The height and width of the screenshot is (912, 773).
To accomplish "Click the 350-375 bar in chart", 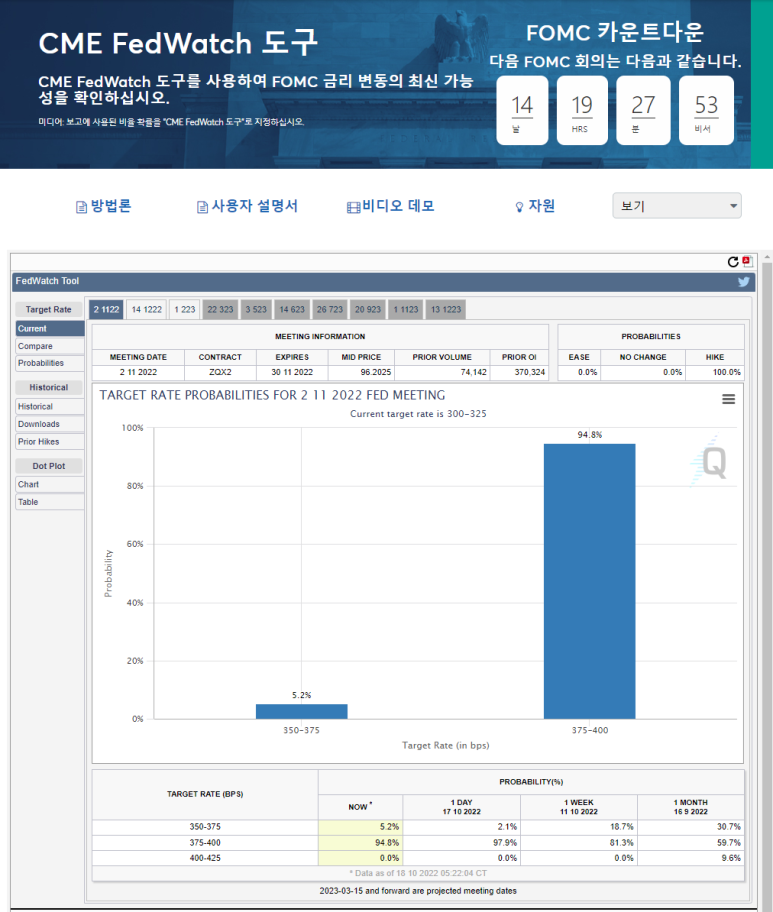I will point(301,711).
